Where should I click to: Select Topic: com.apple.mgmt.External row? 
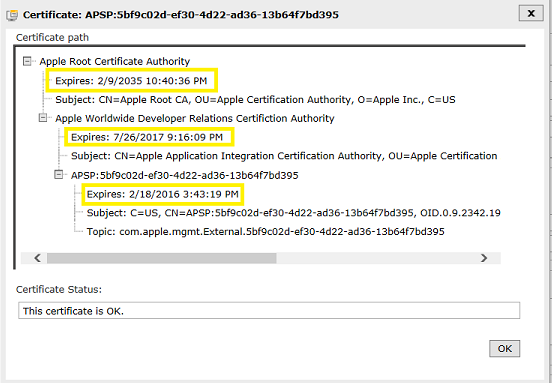pos(265,232)
